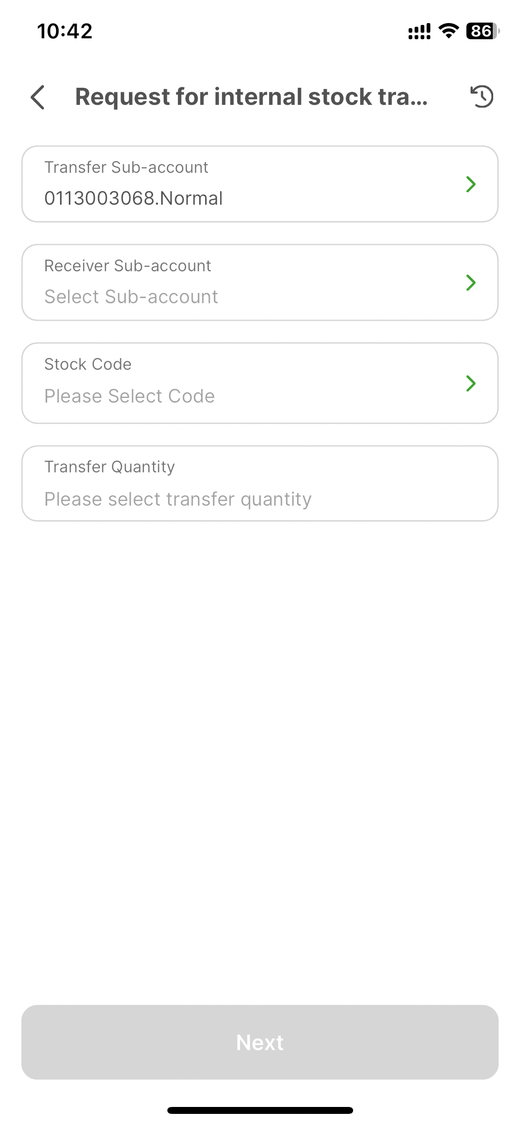
Task: Expand the Transfer Sub-account green chevron
Action: pos(471,184)
